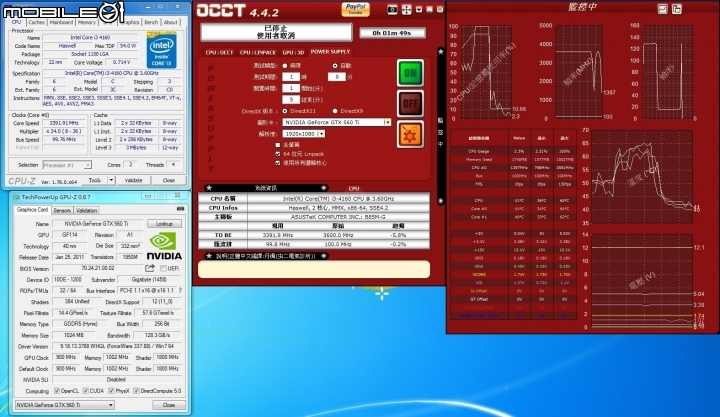Open the Caches tab in CPU-Z

(36, 22)
